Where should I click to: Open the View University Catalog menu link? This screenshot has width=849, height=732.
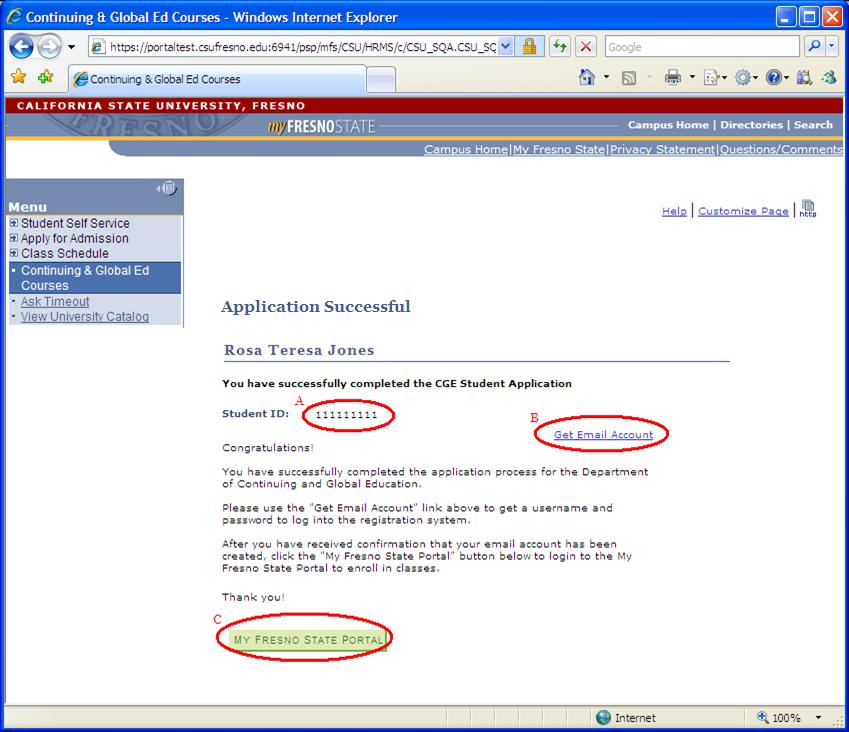point(85,317)
